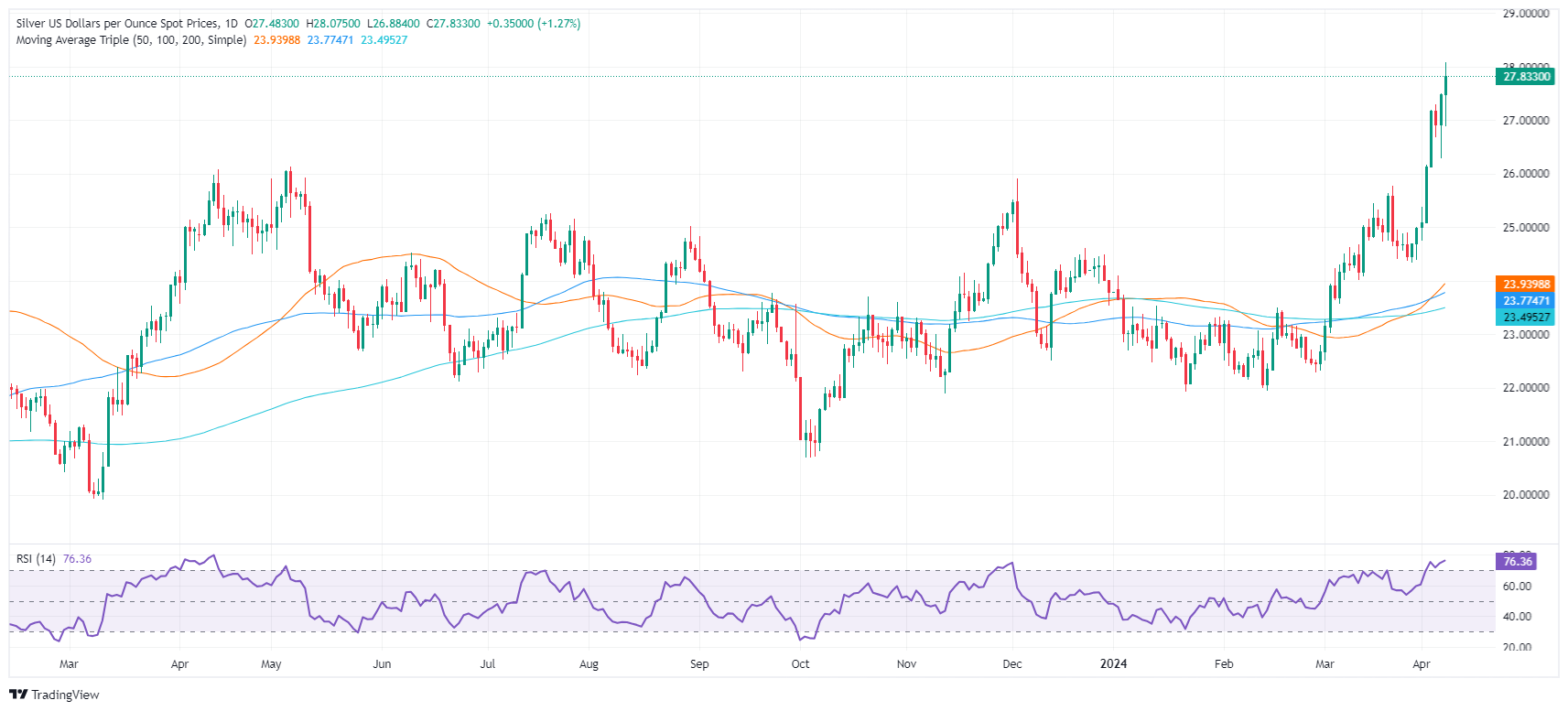
Task: Click the 20.00000 price axis label
Action: (x=1525, y=495)
